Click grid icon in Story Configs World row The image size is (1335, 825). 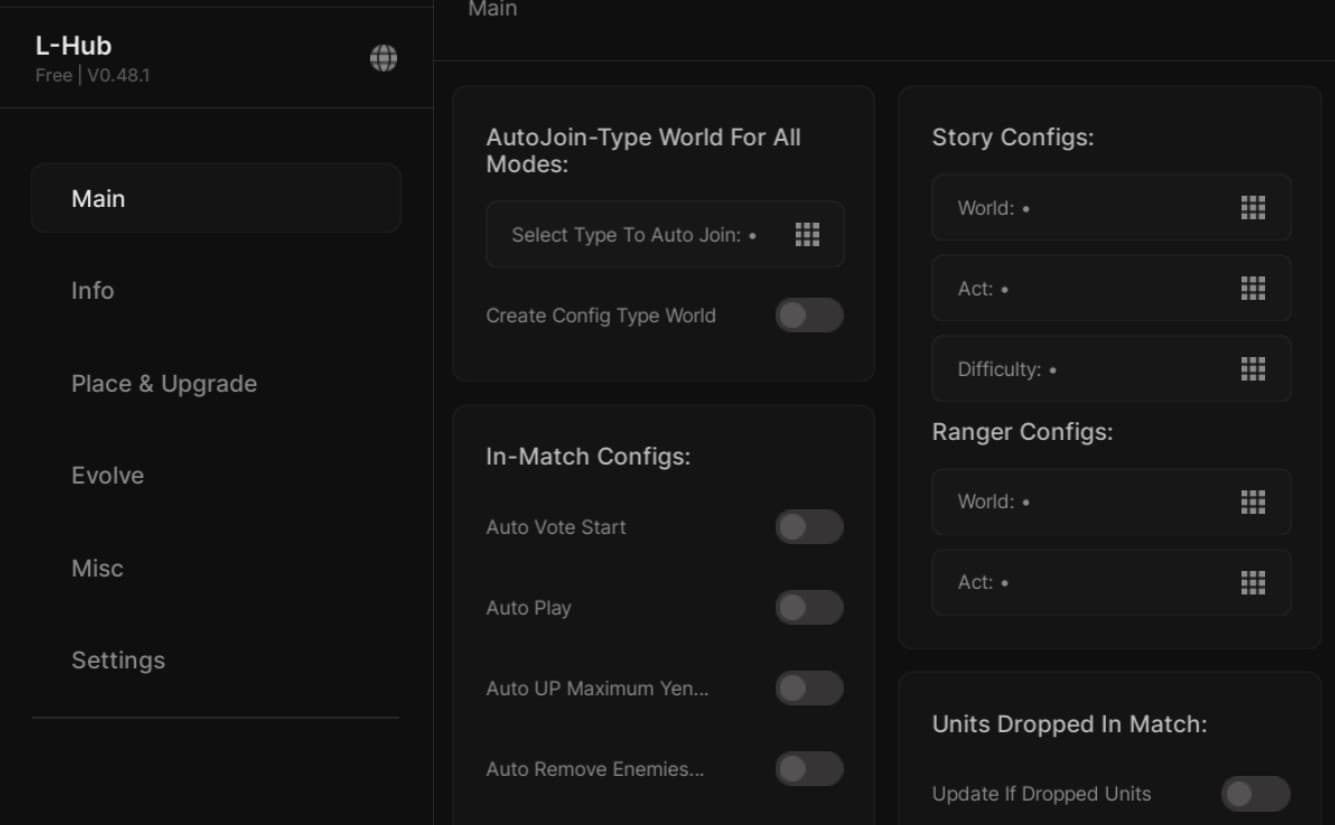pos(1253,208)
